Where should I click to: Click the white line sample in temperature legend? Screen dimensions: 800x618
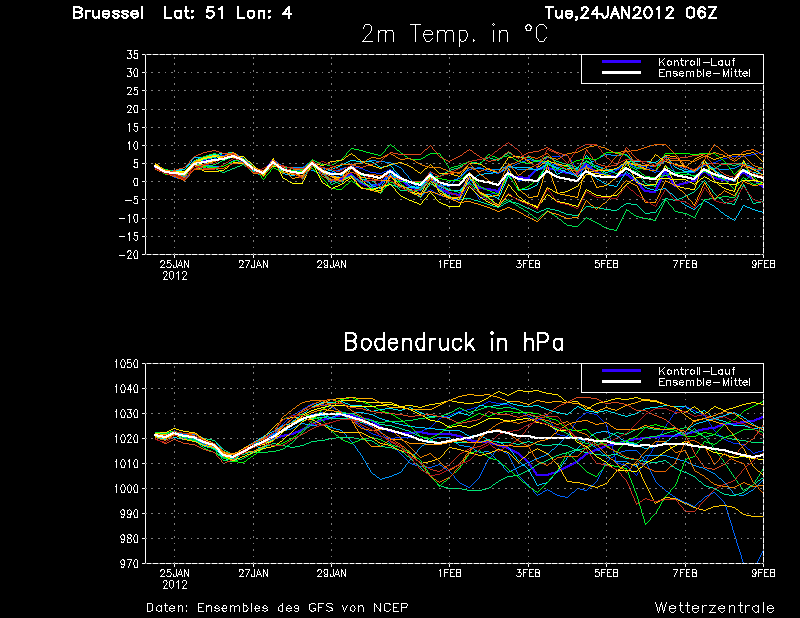(621, 73)
